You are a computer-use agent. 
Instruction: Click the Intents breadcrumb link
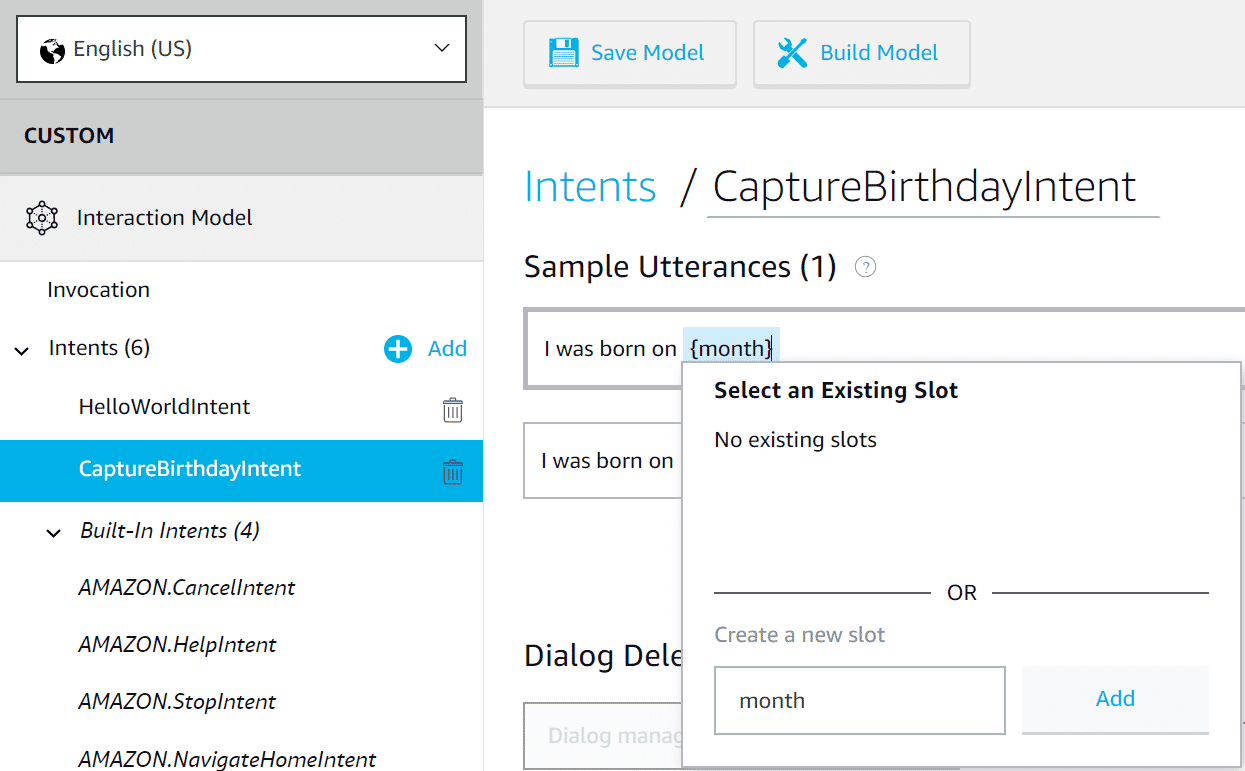point(590,186)
